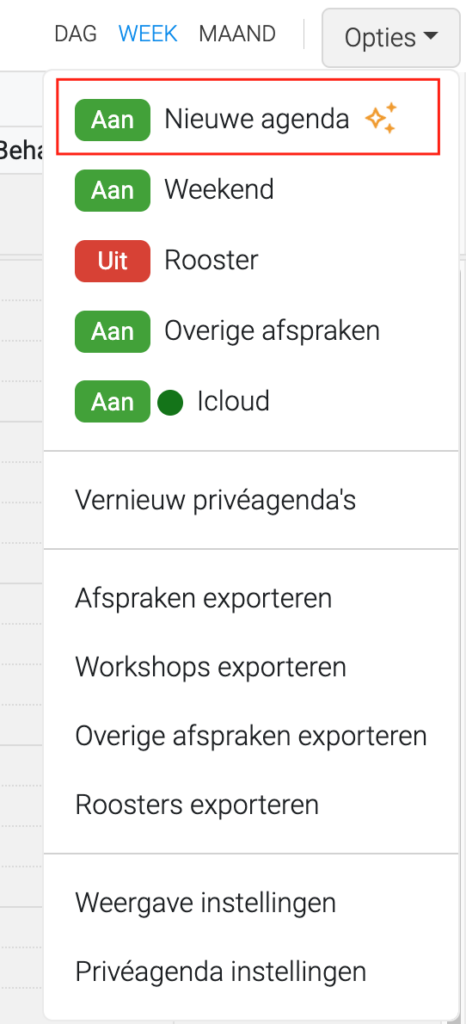Open the Opties dropdown button
466x1024 pixels.
point(391,37)
